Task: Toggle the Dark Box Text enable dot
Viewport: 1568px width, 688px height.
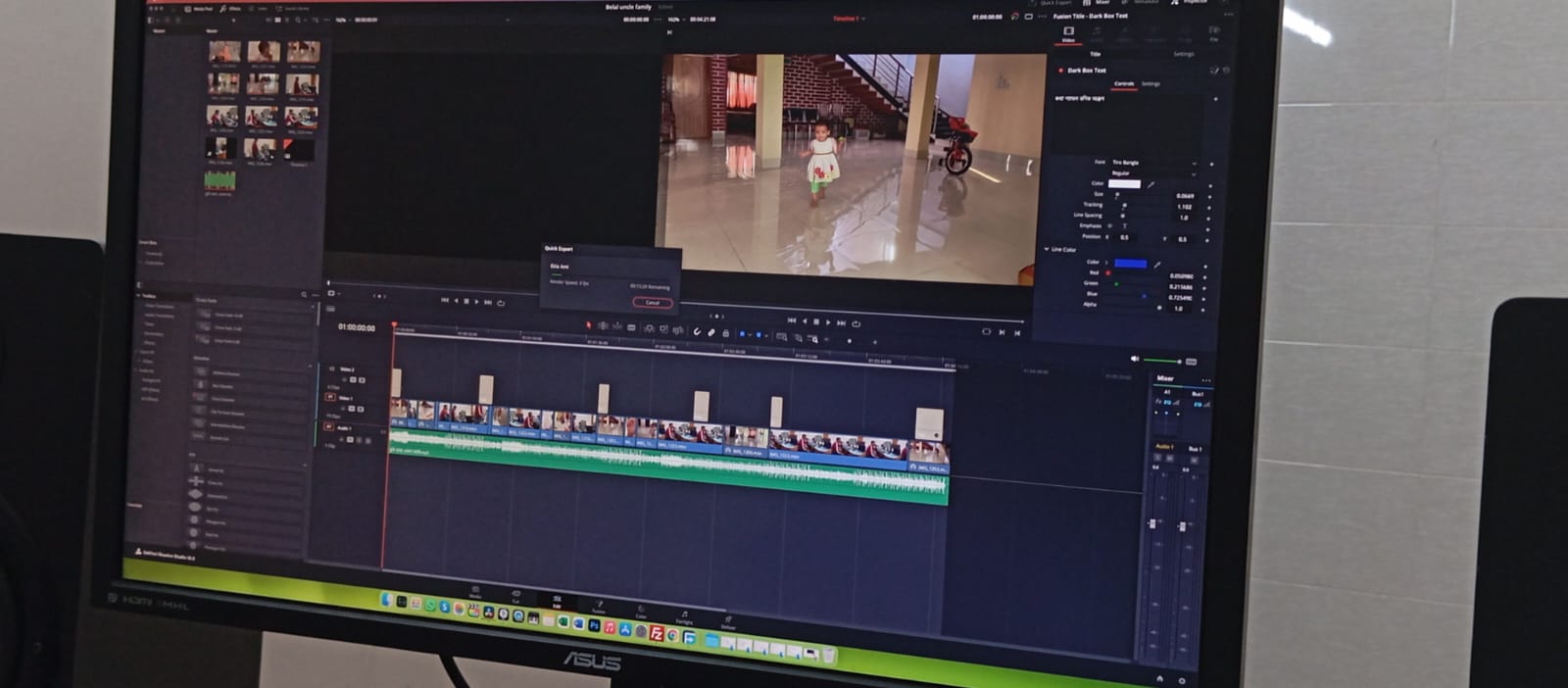Action: (x=1060, y=71)
